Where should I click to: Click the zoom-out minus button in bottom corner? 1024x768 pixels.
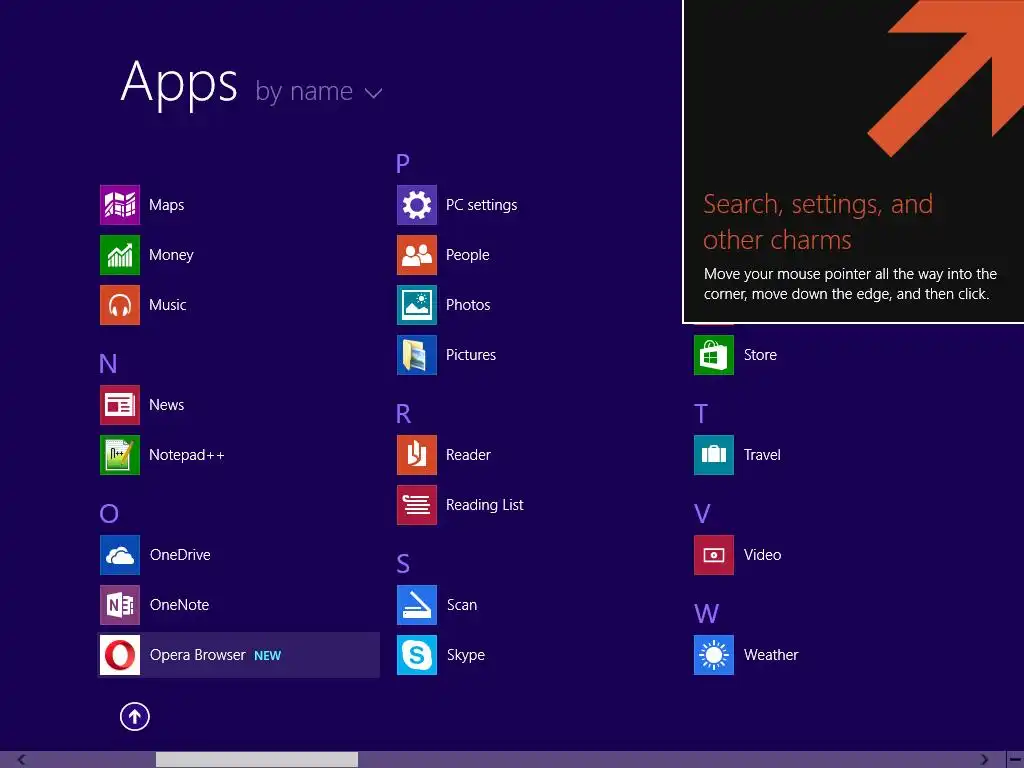1016,760
